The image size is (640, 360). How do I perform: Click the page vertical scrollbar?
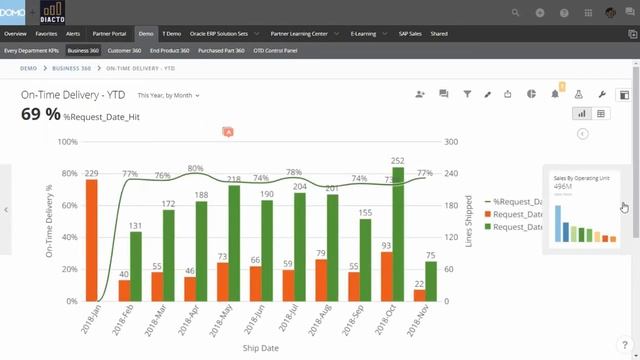pos(636,152)
